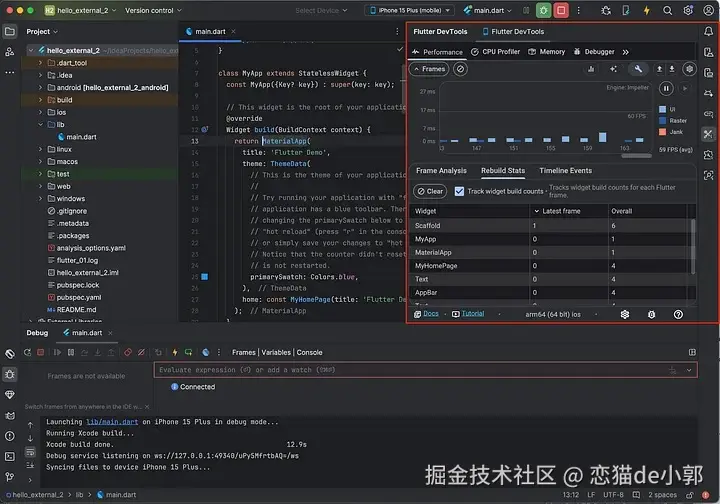
Task: Click the Clear button in Rebuild Stats
Action: (430, 191)
